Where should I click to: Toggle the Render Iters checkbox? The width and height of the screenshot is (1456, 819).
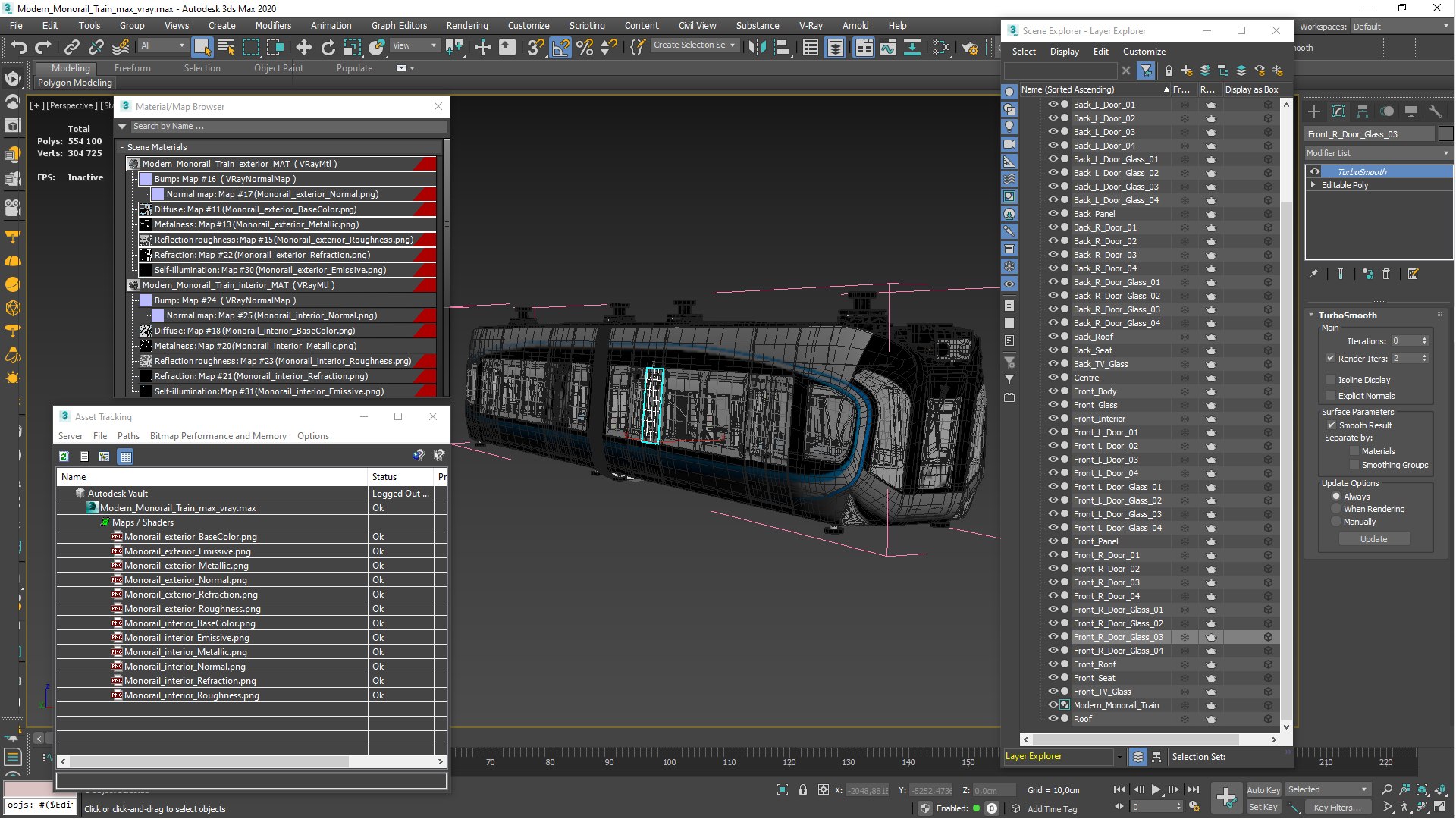(x=1331, y=359)
